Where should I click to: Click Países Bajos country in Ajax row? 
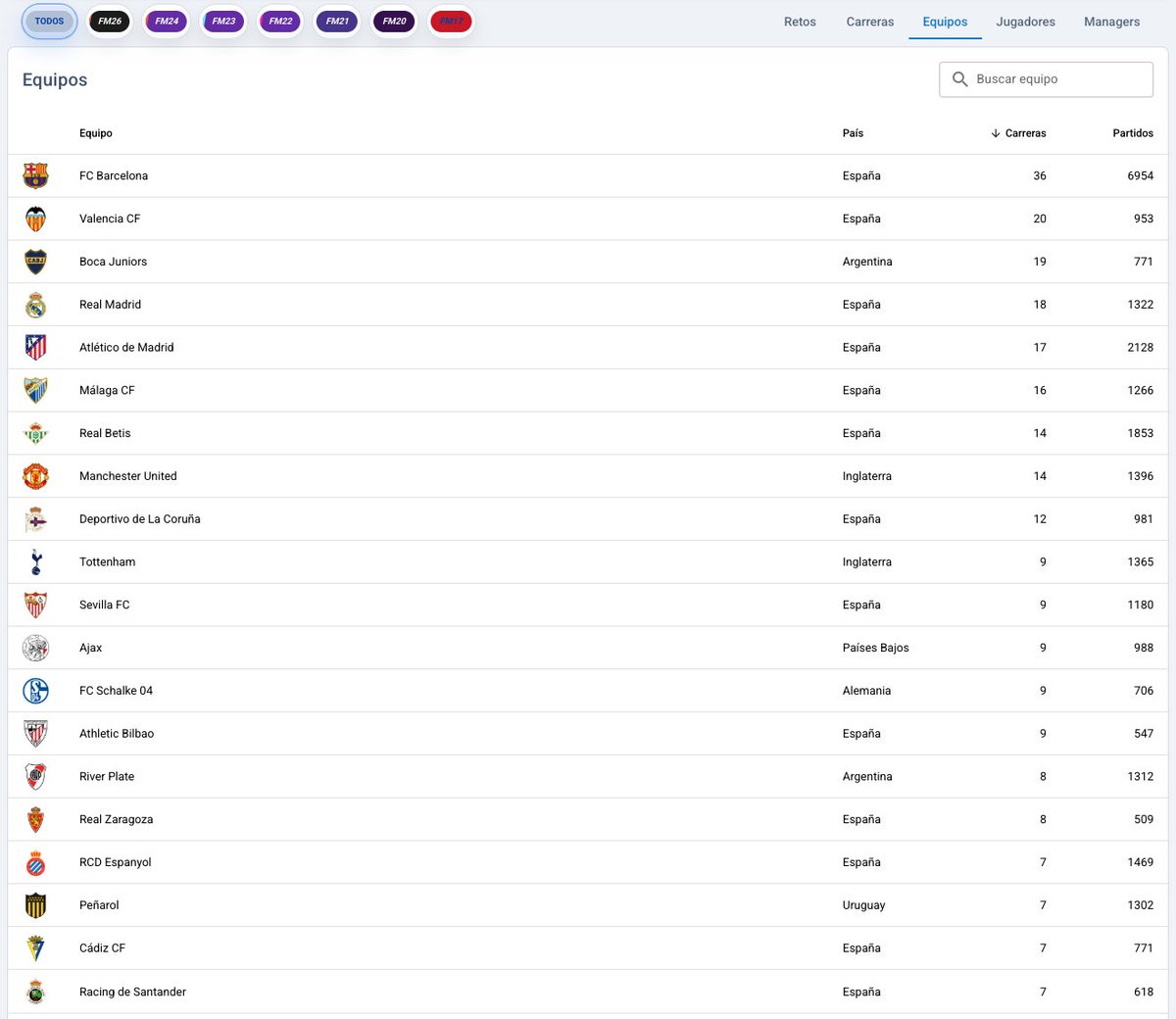coord(875,648)
